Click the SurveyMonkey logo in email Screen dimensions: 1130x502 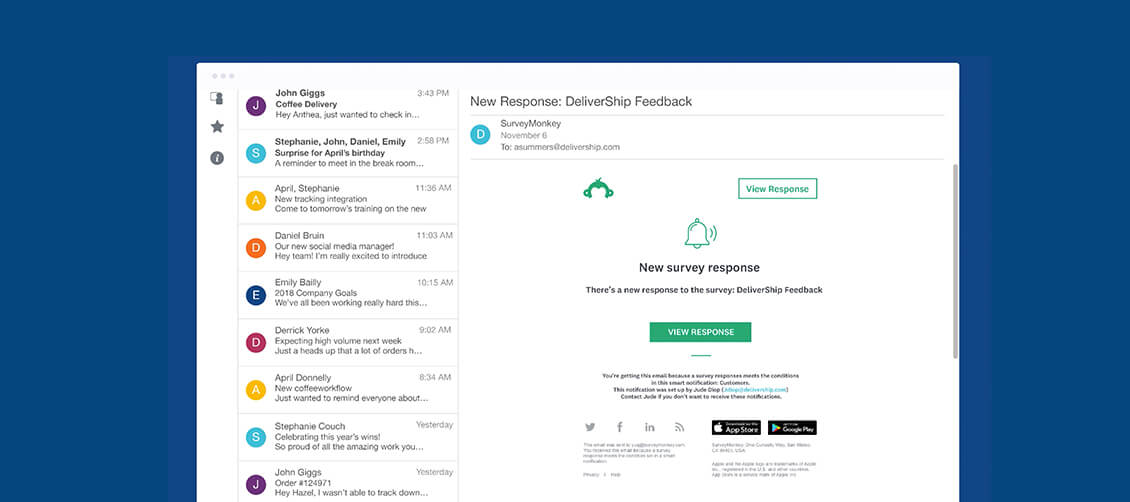pyautogui.click(x=598, y=188)
